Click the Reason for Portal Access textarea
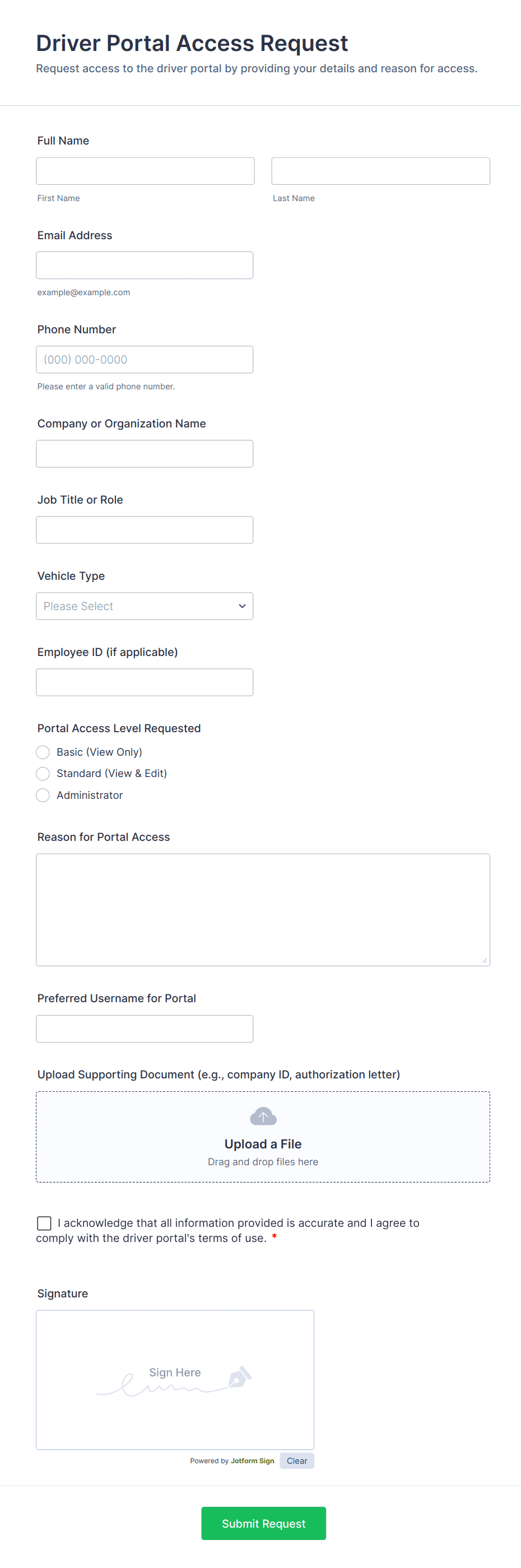Screen dimensions: 521x1568 (263, 909)
